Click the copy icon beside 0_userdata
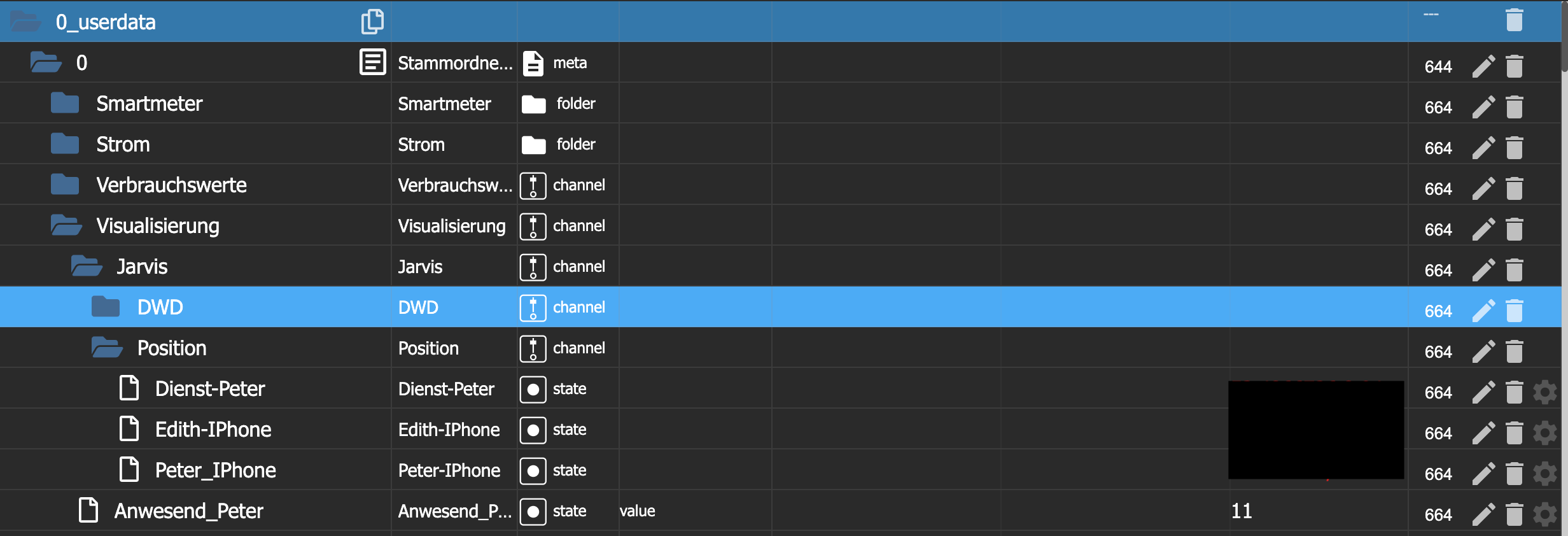Viewport: 1568px width, 536px height. (x=372, y=22)
